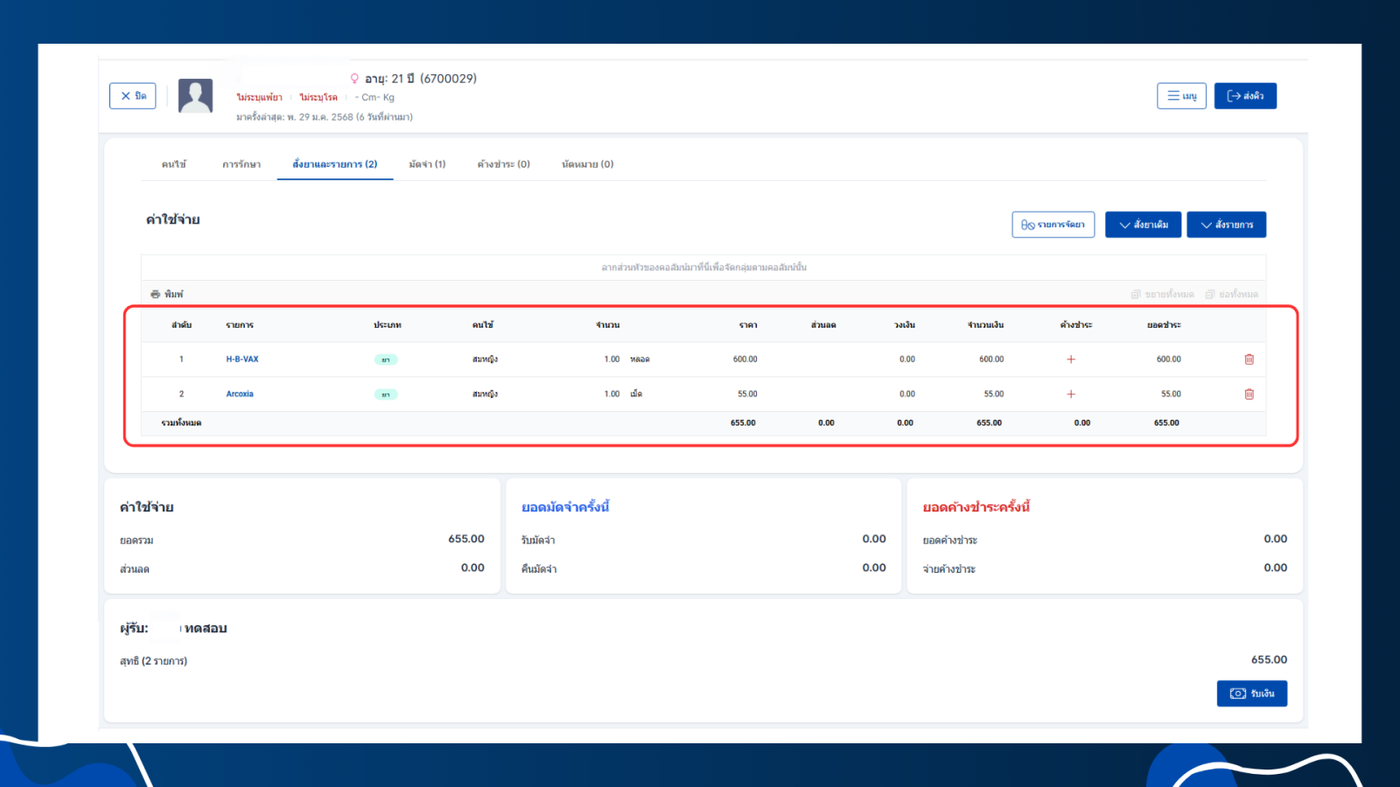
Task: Open the การรักษา tab
Action: tap(241, 164)
